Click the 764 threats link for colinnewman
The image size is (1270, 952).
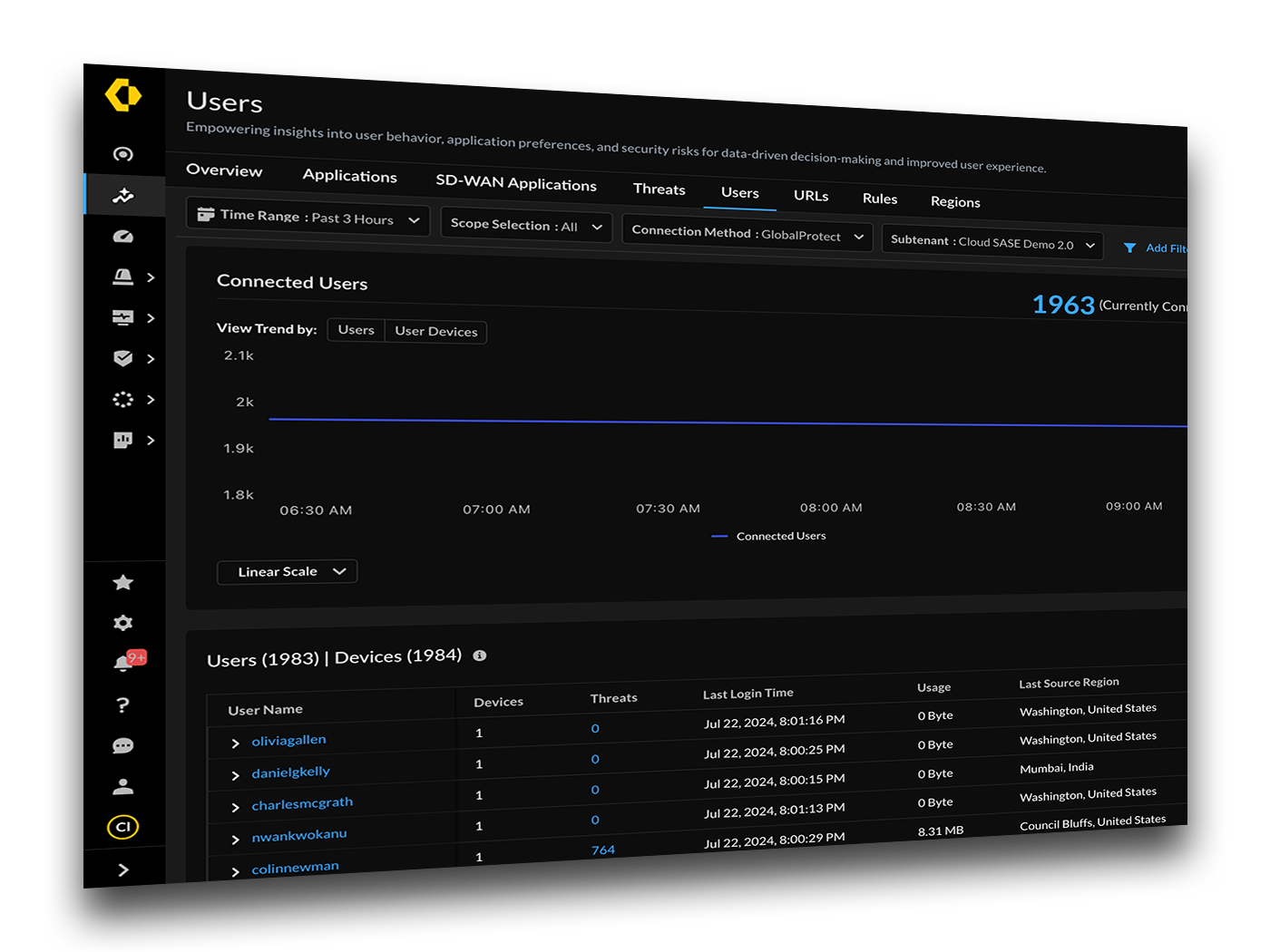[x=602, y=850]
